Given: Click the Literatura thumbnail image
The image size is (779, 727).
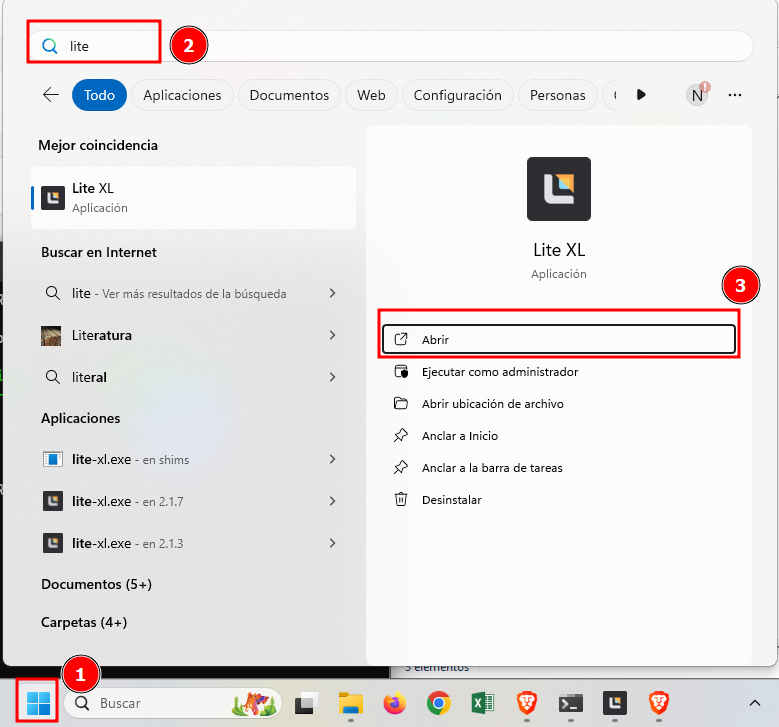Looking at the screenshot, I should (x=51, y=336).
